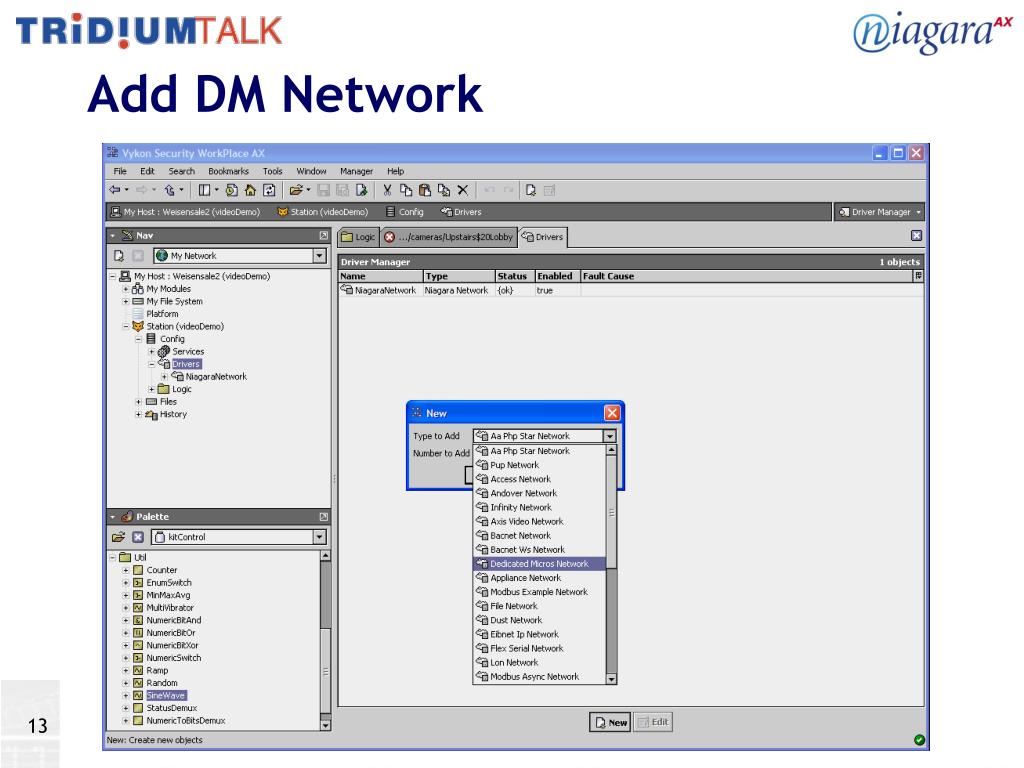Viewport: 1024px width, 768px height.
Task: Select Axis Video Network in the list
Action: (x=539, y=521)
